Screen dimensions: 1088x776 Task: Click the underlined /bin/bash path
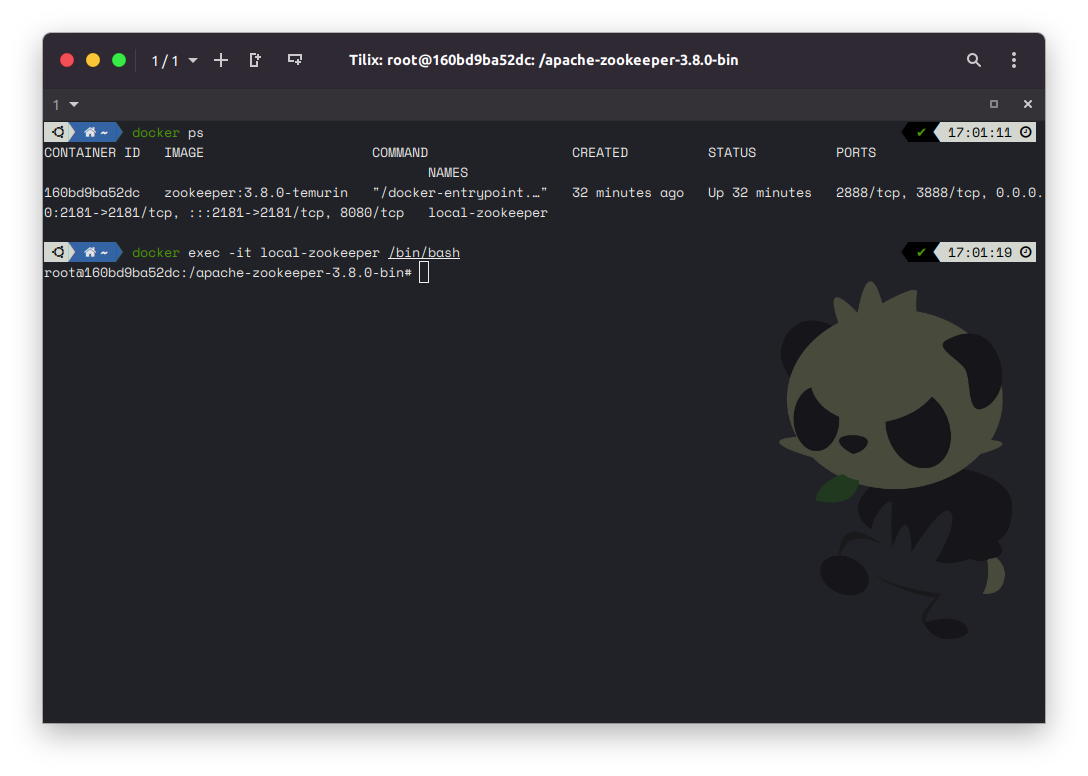424,253
